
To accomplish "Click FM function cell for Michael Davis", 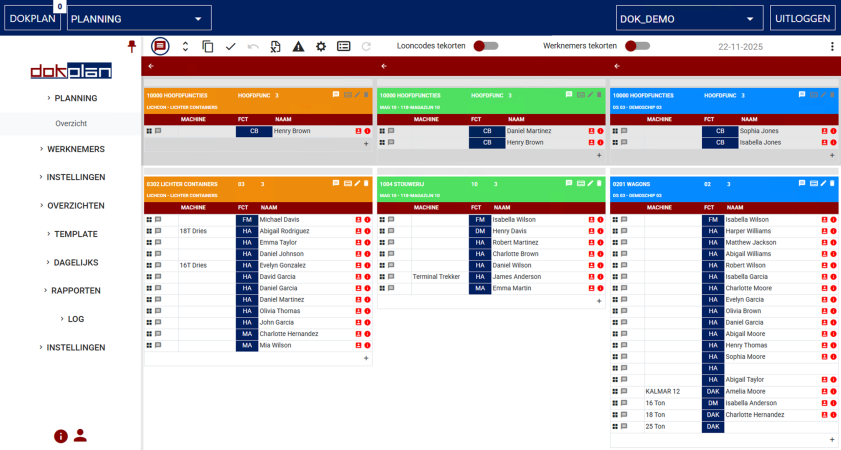I will (x=247, y=220).
